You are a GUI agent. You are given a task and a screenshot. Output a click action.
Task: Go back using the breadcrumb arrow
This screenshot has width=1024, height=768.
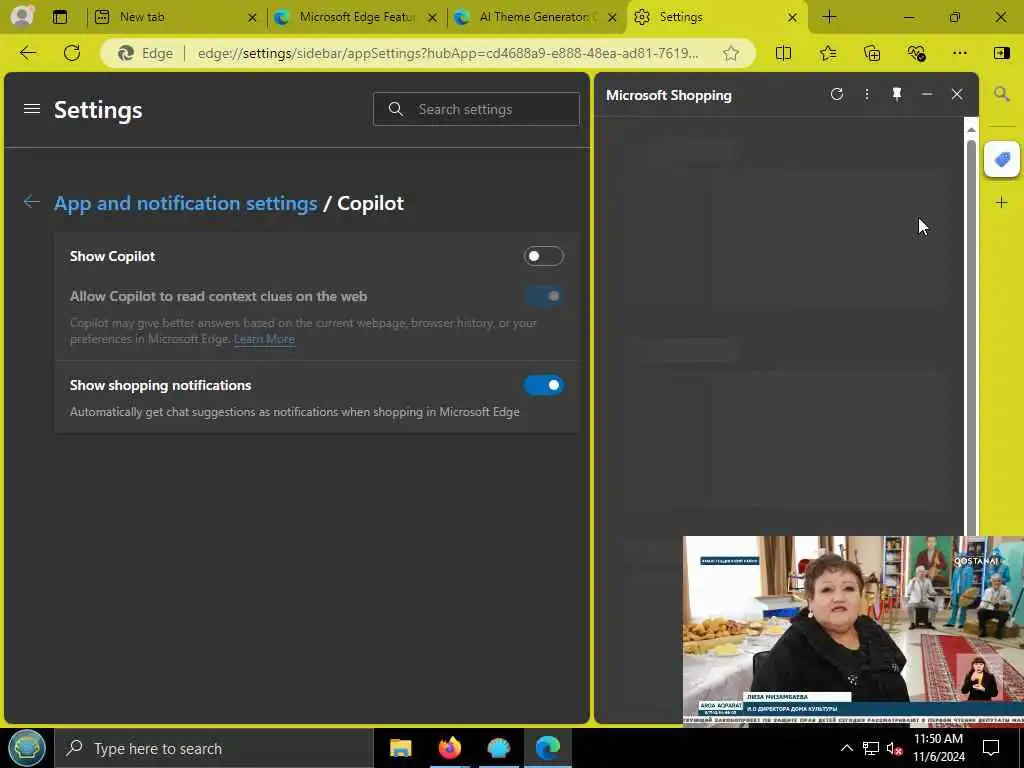[31, 202]
